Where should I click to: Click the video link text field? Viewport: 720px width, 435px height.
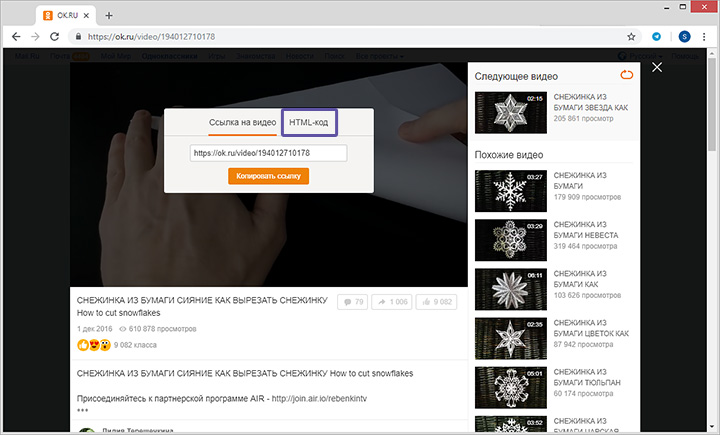[269, 153]
